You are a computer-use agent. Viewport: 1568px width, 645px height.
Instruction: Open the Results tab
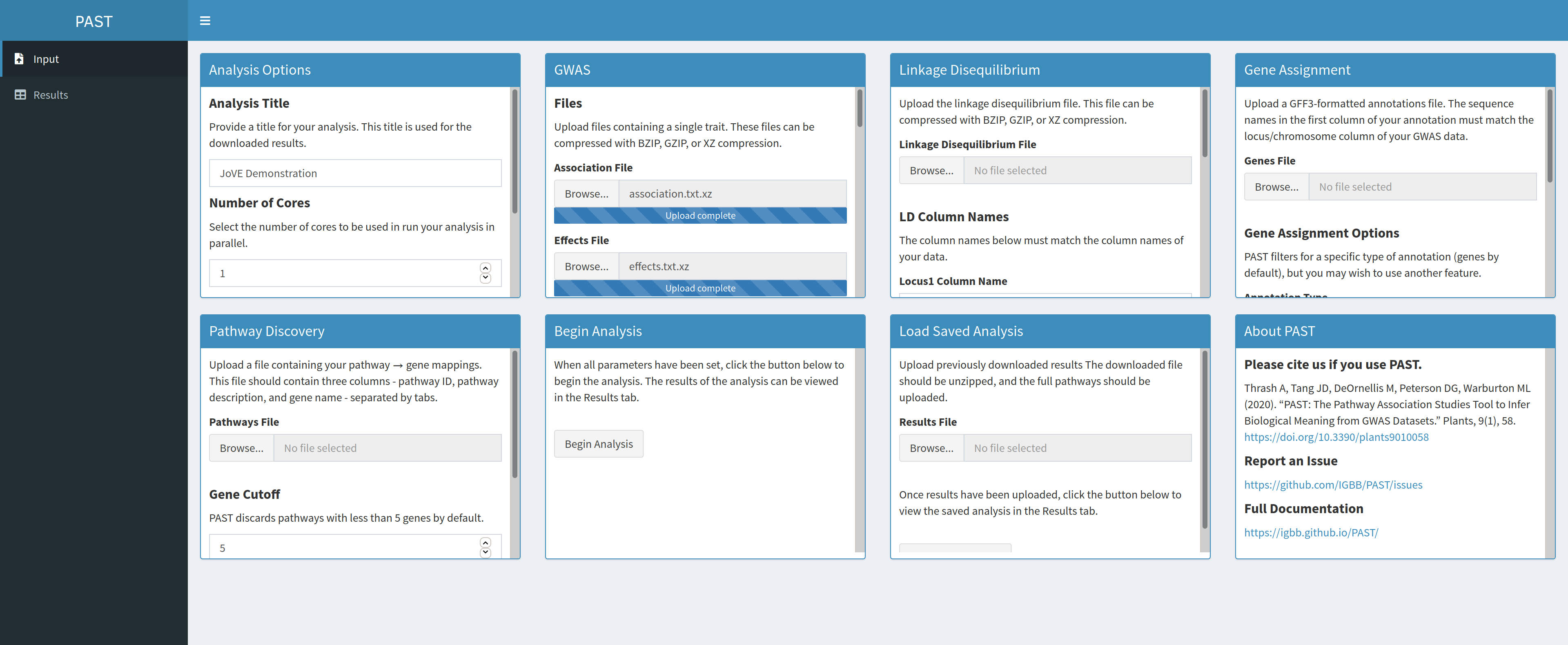click(51, 95)
